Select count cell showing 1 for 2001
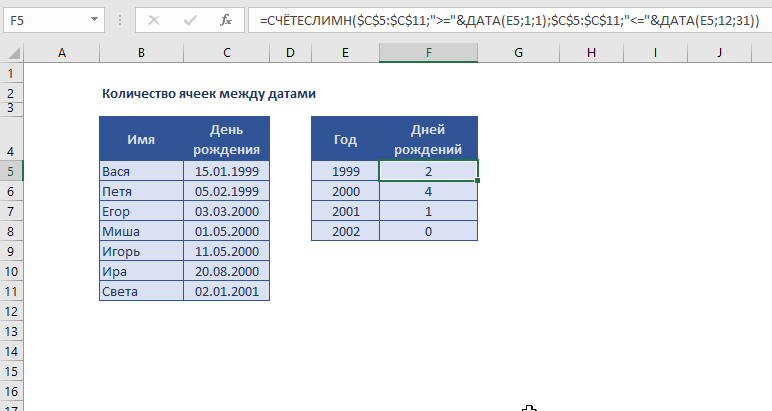Screen dimensions: 772x411 tap(428, 212)
